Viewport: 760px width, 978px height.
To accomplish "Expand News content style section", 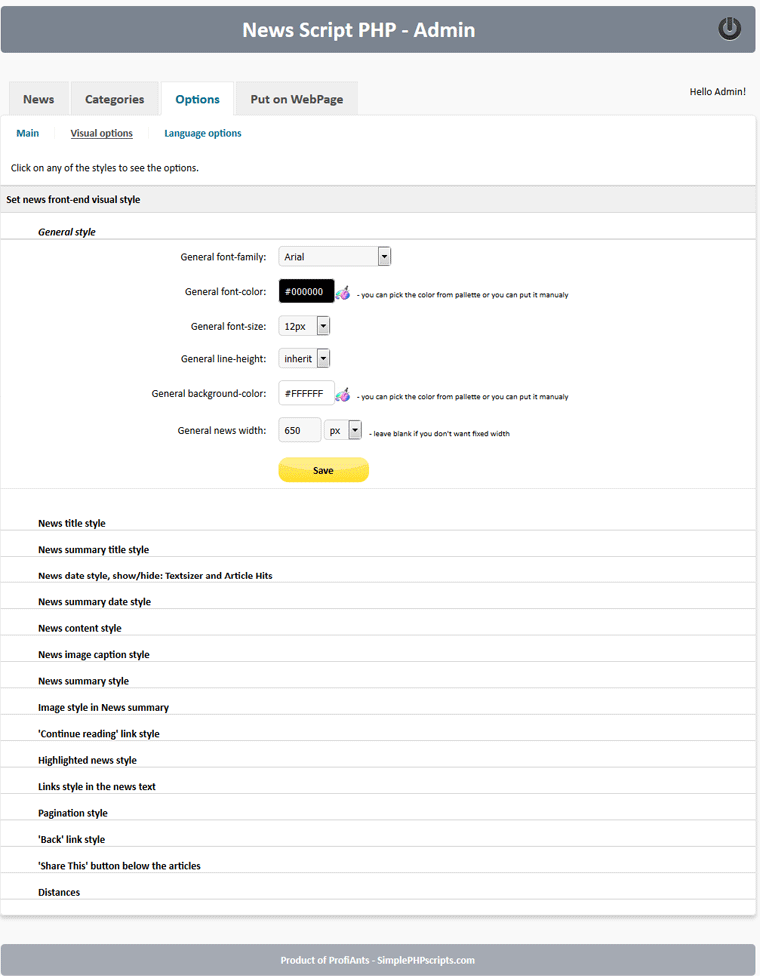I will click(80, 628).
